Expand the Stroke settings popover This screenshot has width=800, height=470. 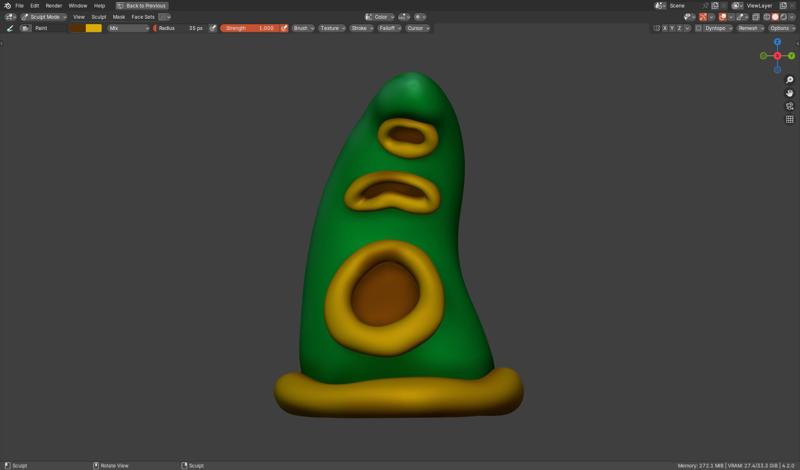click(361, 28)
